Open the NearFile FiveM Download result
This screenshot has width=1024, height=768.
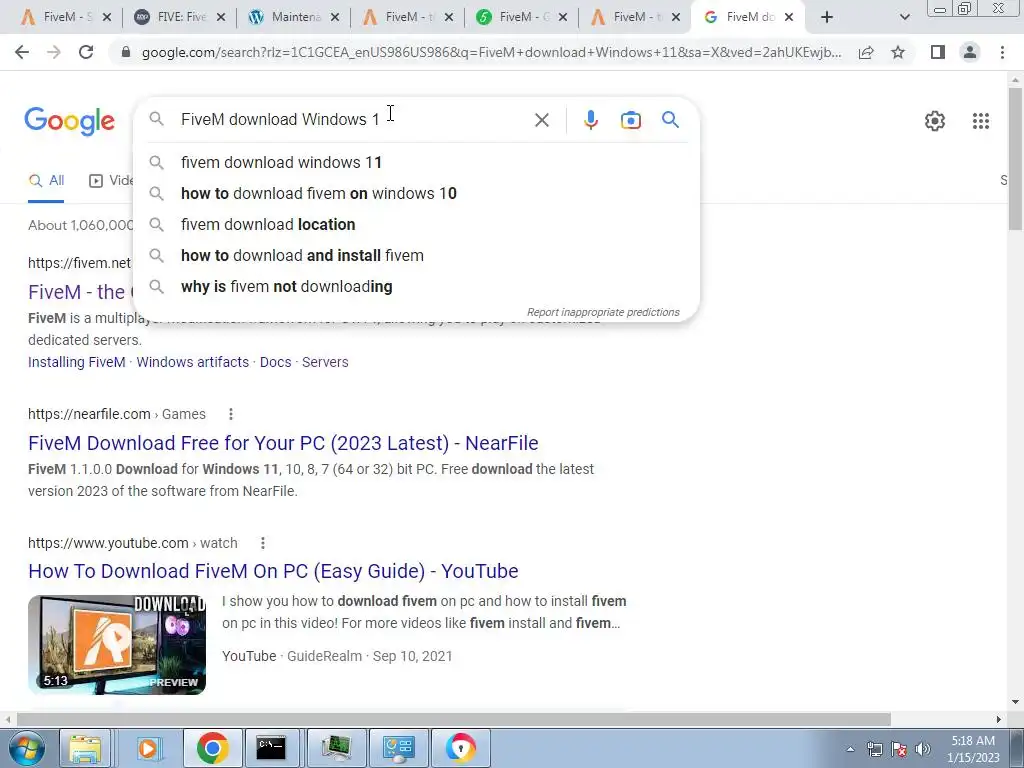click(x=283, y=443)
